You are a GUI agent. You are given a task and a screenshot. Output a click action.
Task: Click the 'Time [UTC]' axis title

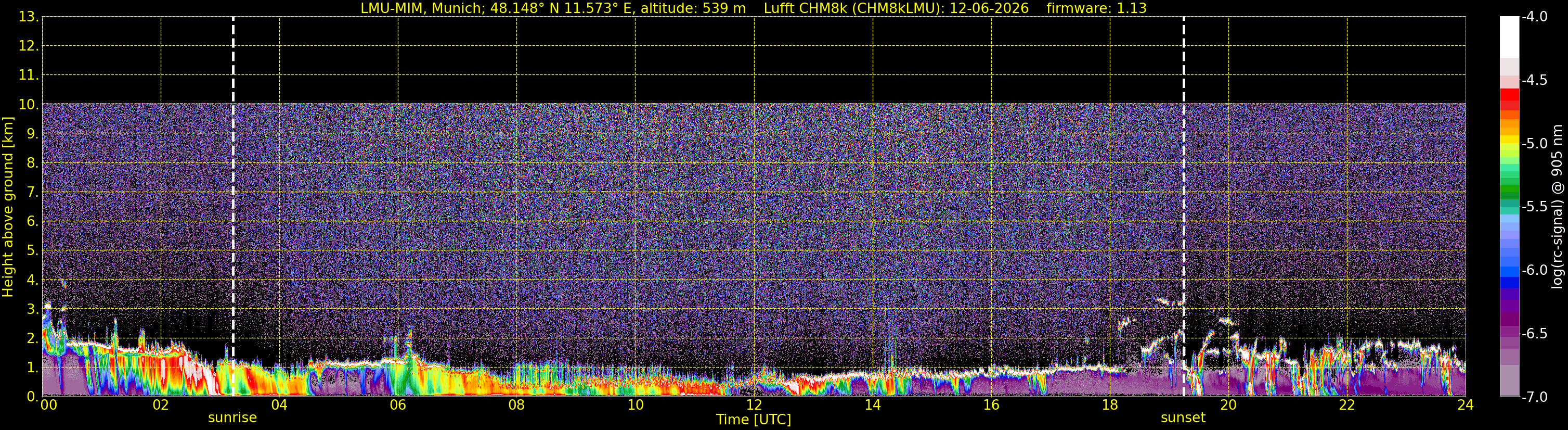(x=754, y=420)
